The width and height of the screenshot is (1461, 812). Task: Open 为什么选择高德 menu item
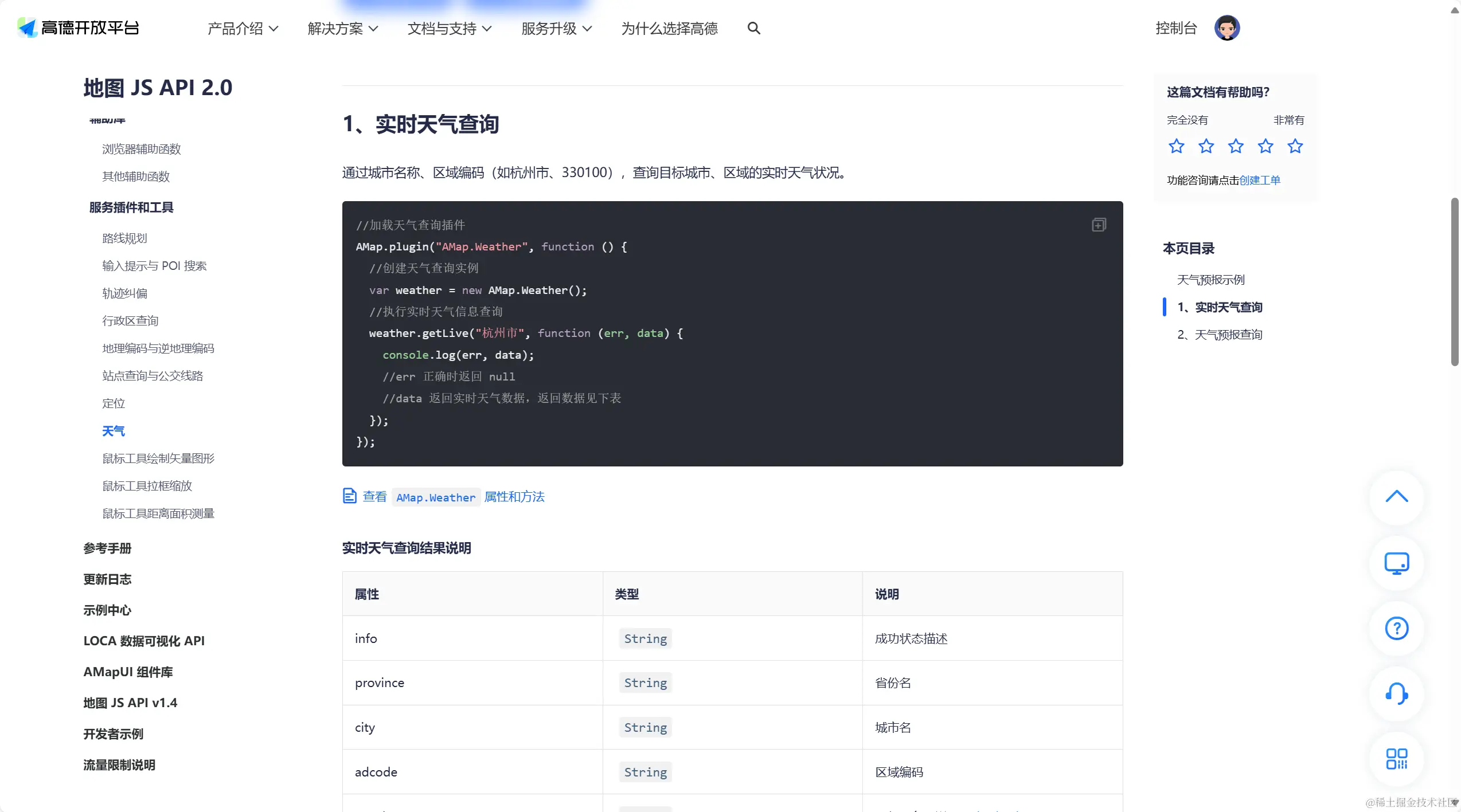[x=669, y=29]
